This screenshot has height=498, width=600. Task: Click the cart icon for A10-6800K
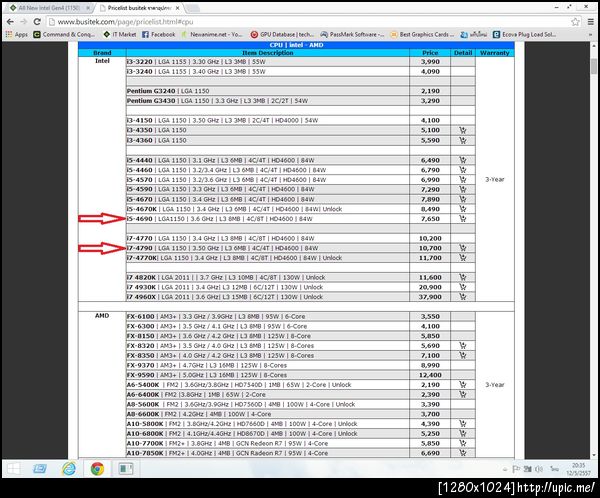(463, 433)
